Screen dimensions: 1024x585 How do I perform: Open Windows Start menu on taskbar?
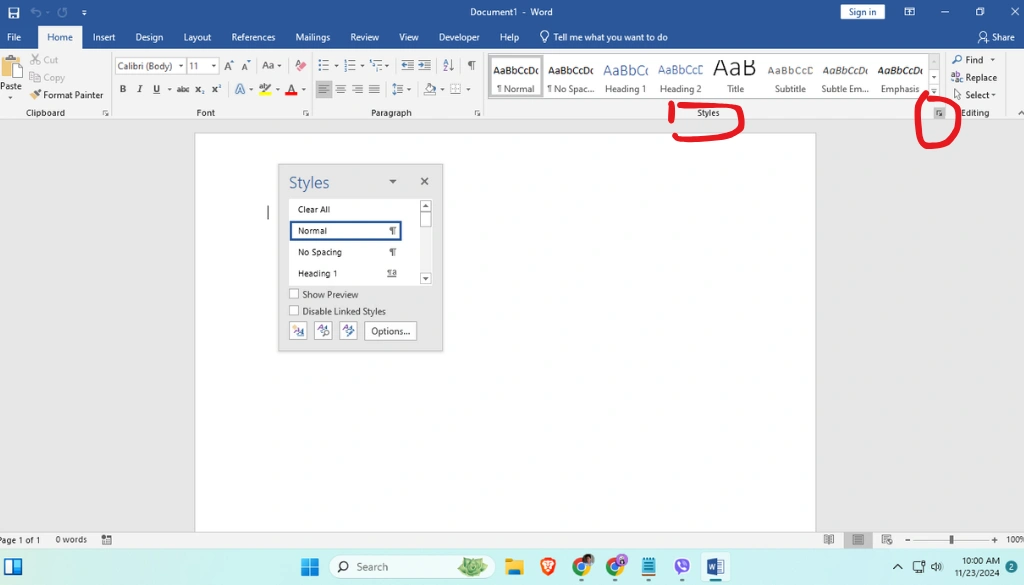point(310,567)
